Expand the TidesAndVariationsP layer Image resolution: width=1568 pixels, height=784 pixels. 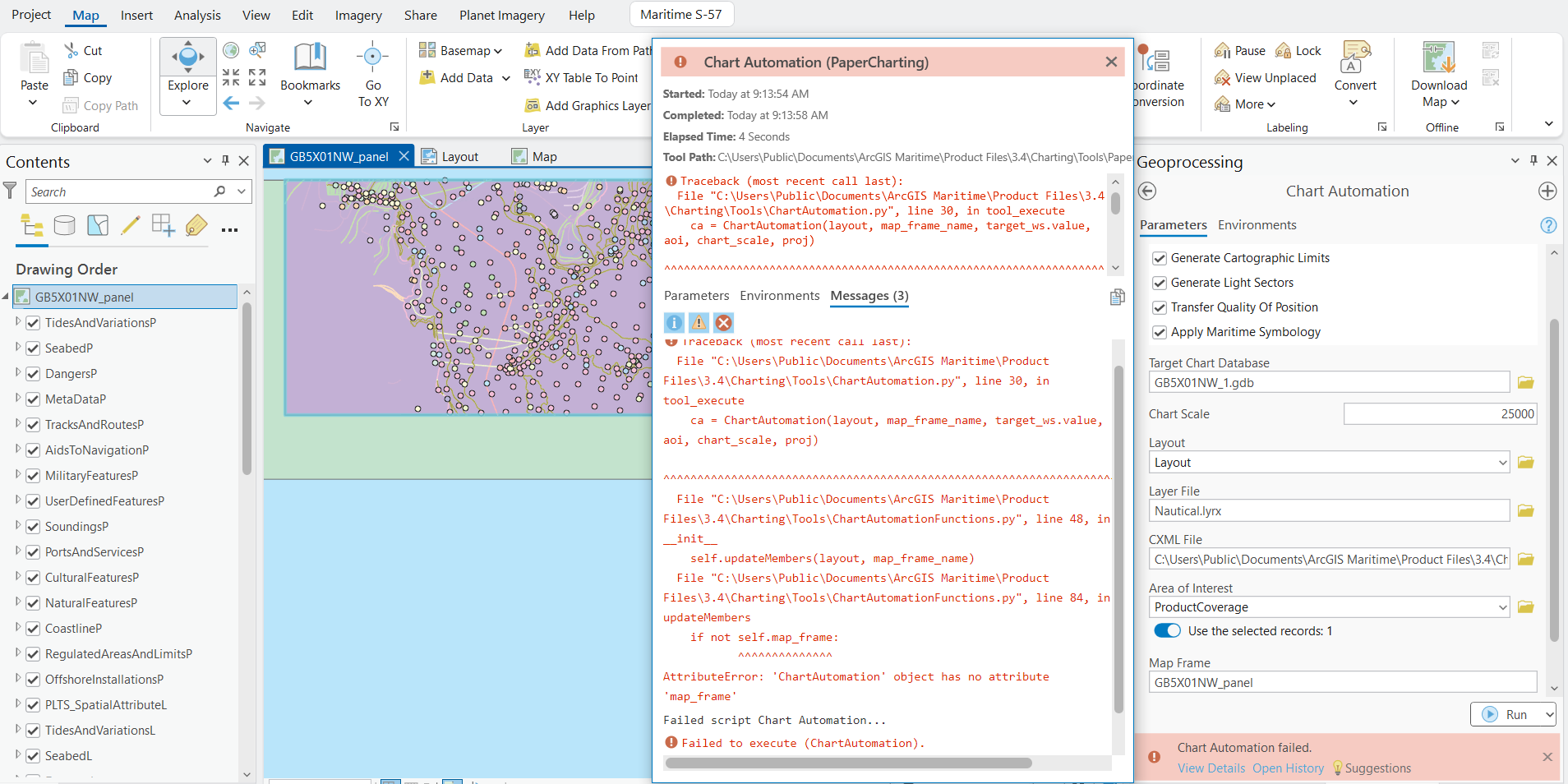tap(17, 322)
